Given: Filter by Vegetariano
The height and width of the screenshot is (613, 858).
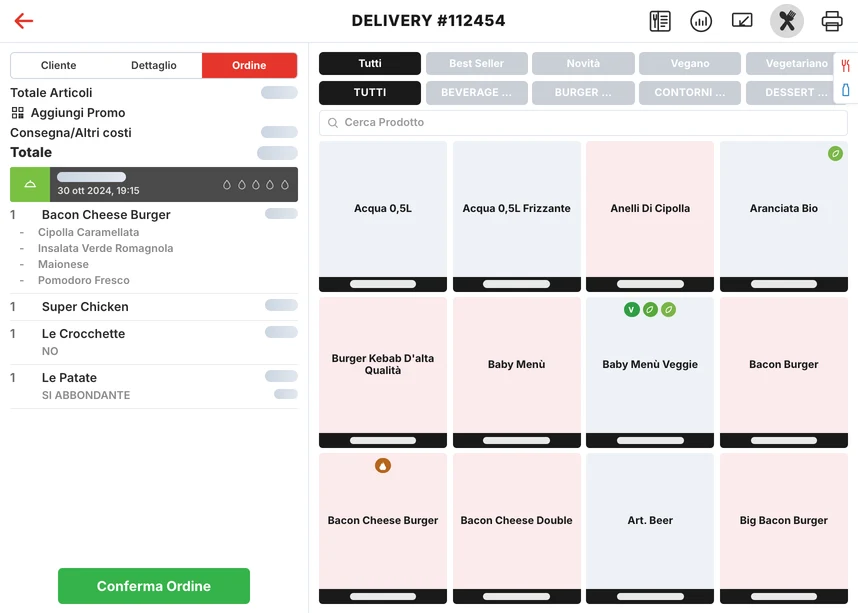Looking at the screenshot, I should pyautogui.click(x=790, y=63).
